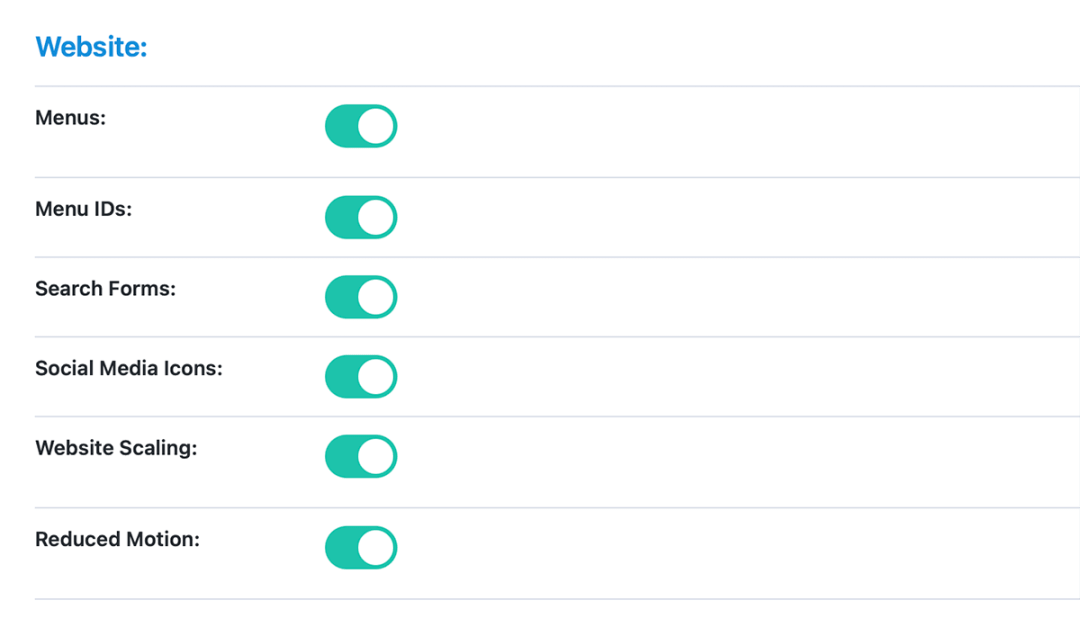Click the Menus toggle switch

click(361, 126)
